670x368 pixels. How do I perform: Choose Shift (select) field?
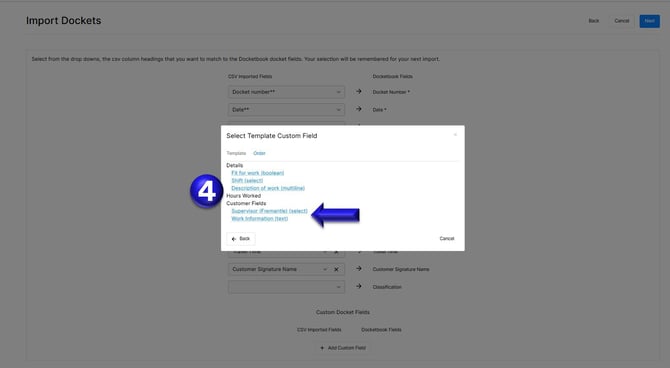(x=247, y=180)
